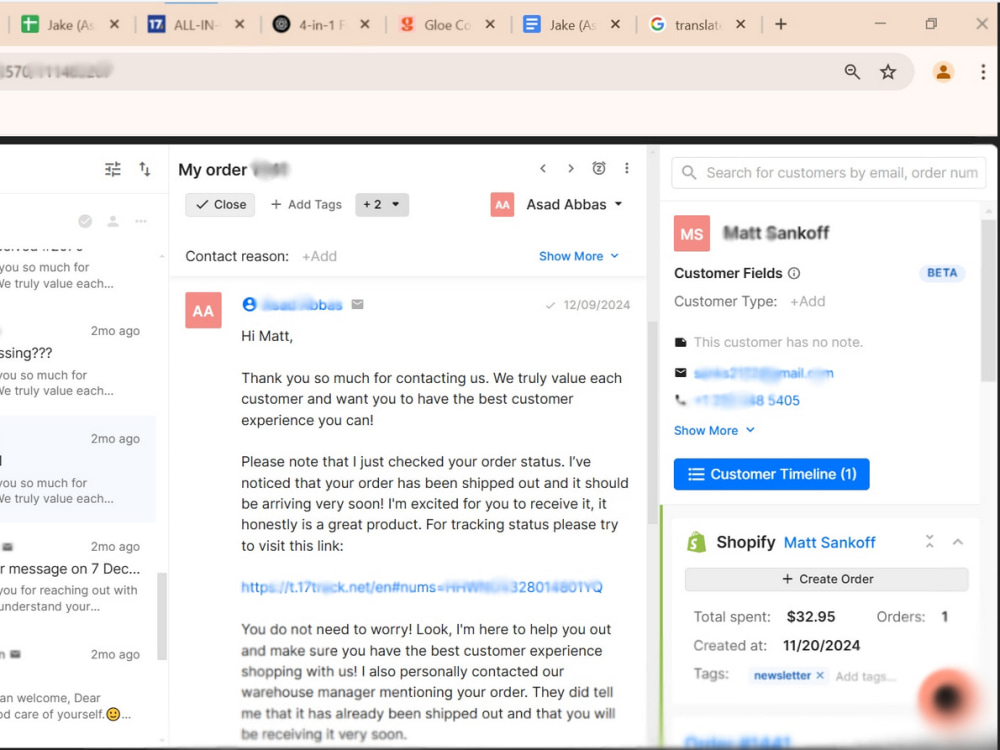The image size is (1000, 750).
Task: Open the Chrome three-dot menu
Action: (x=983, y=71)
